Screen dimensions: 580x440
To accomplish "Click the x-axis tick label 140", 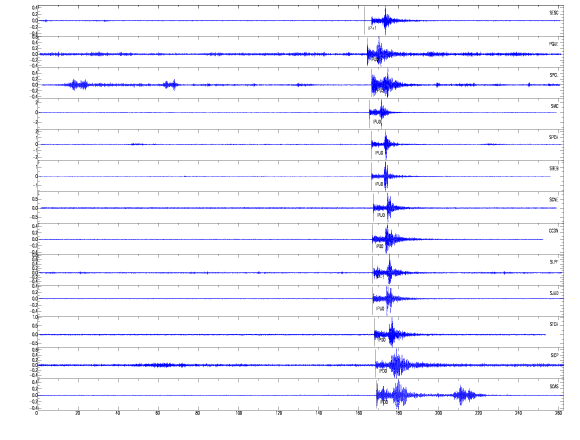I will point(318,413).
